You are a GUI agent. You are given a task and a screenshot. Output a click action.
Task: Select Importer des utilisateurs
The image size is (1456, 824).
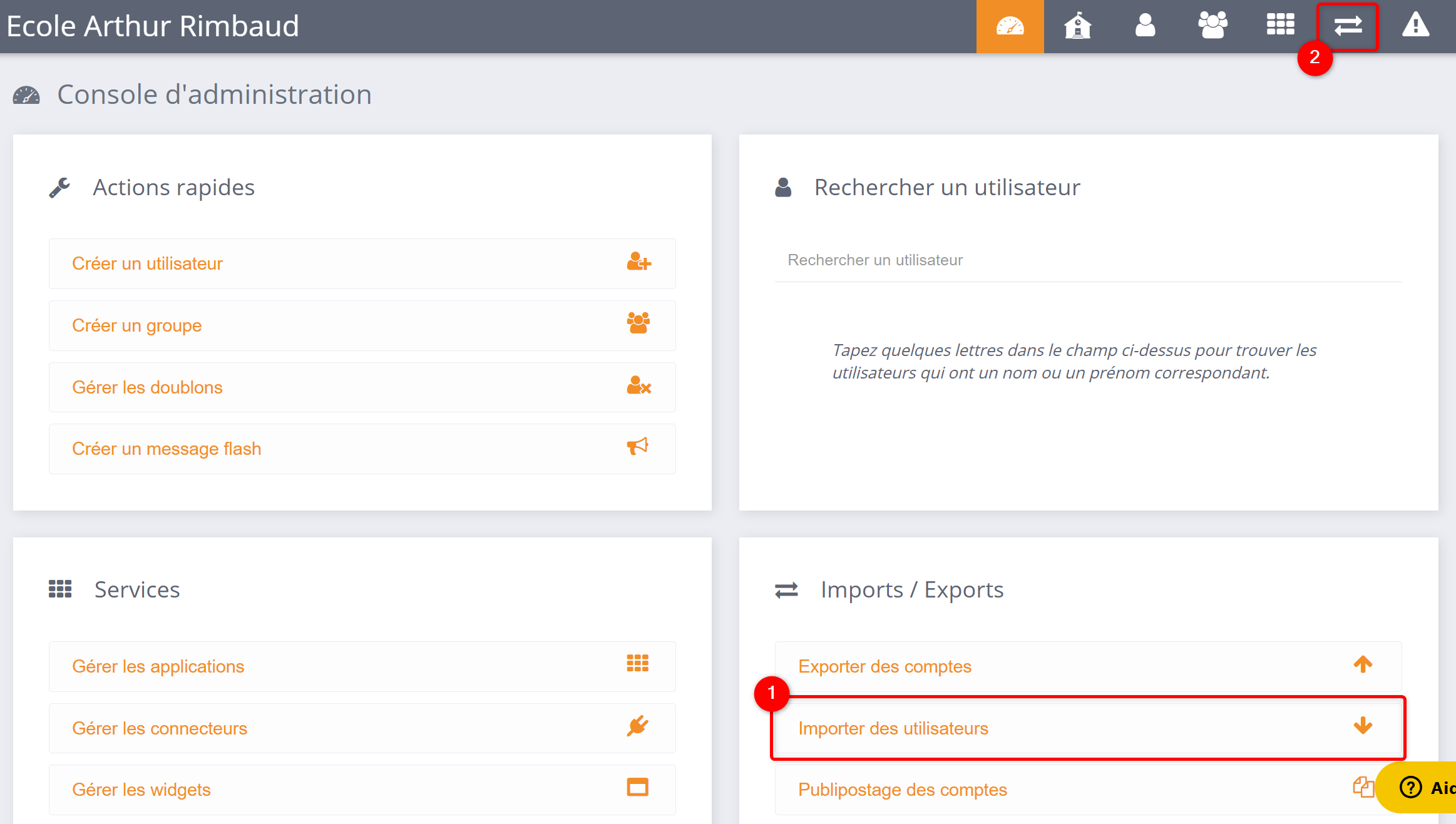point(893,728)
